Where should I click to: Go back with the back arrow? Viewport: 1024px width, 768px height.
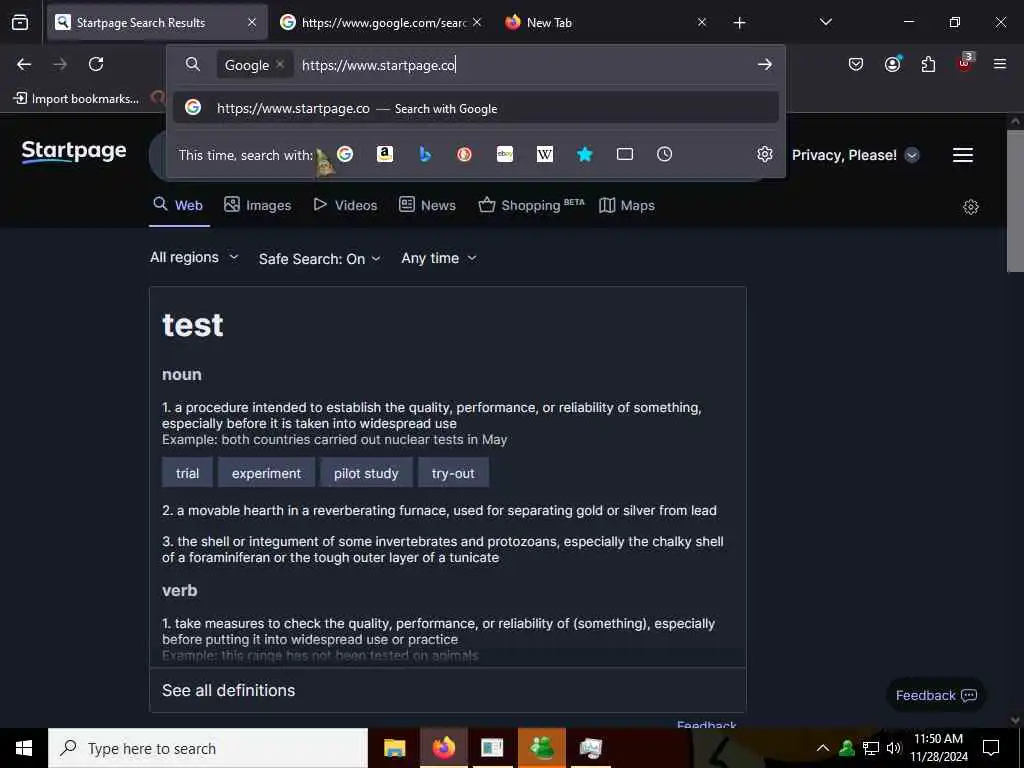pos(24,64)
